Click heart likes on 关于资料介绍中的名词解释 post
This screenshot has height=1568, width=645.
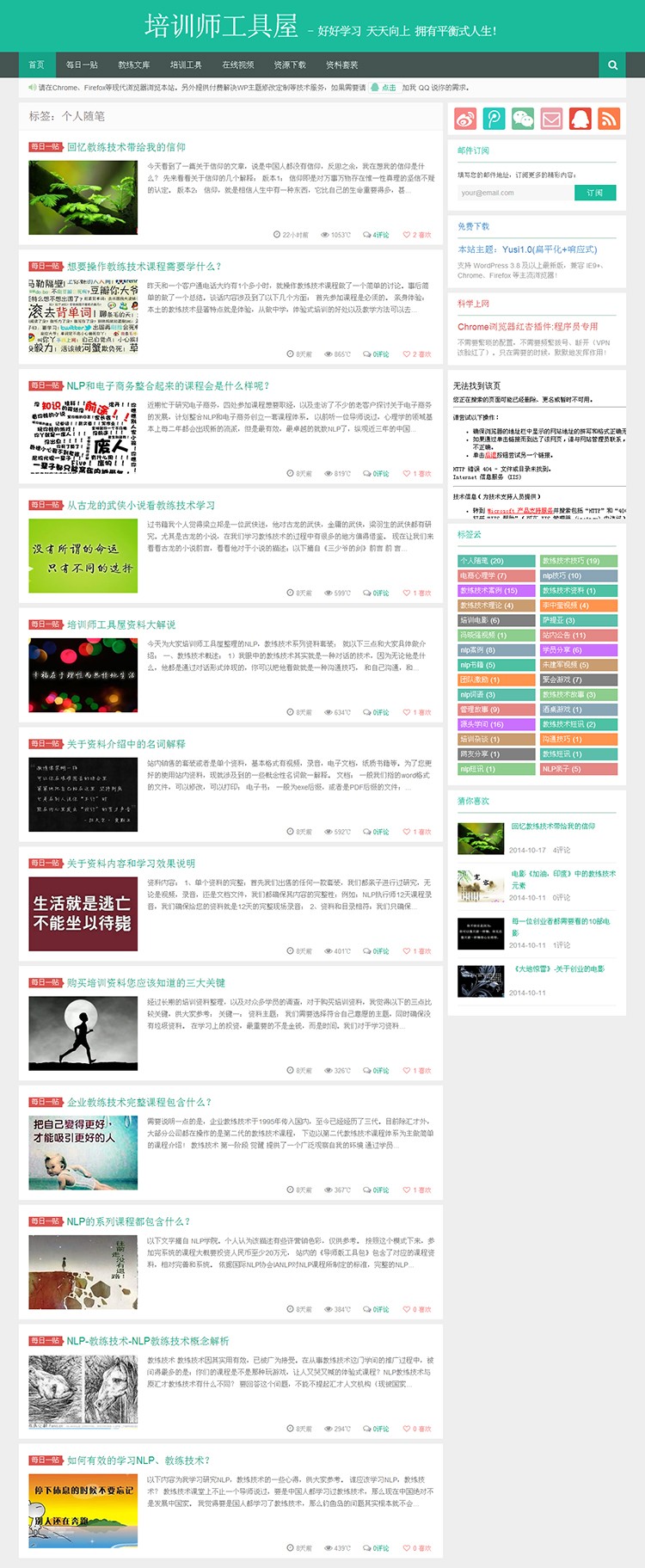pos(417,832)
